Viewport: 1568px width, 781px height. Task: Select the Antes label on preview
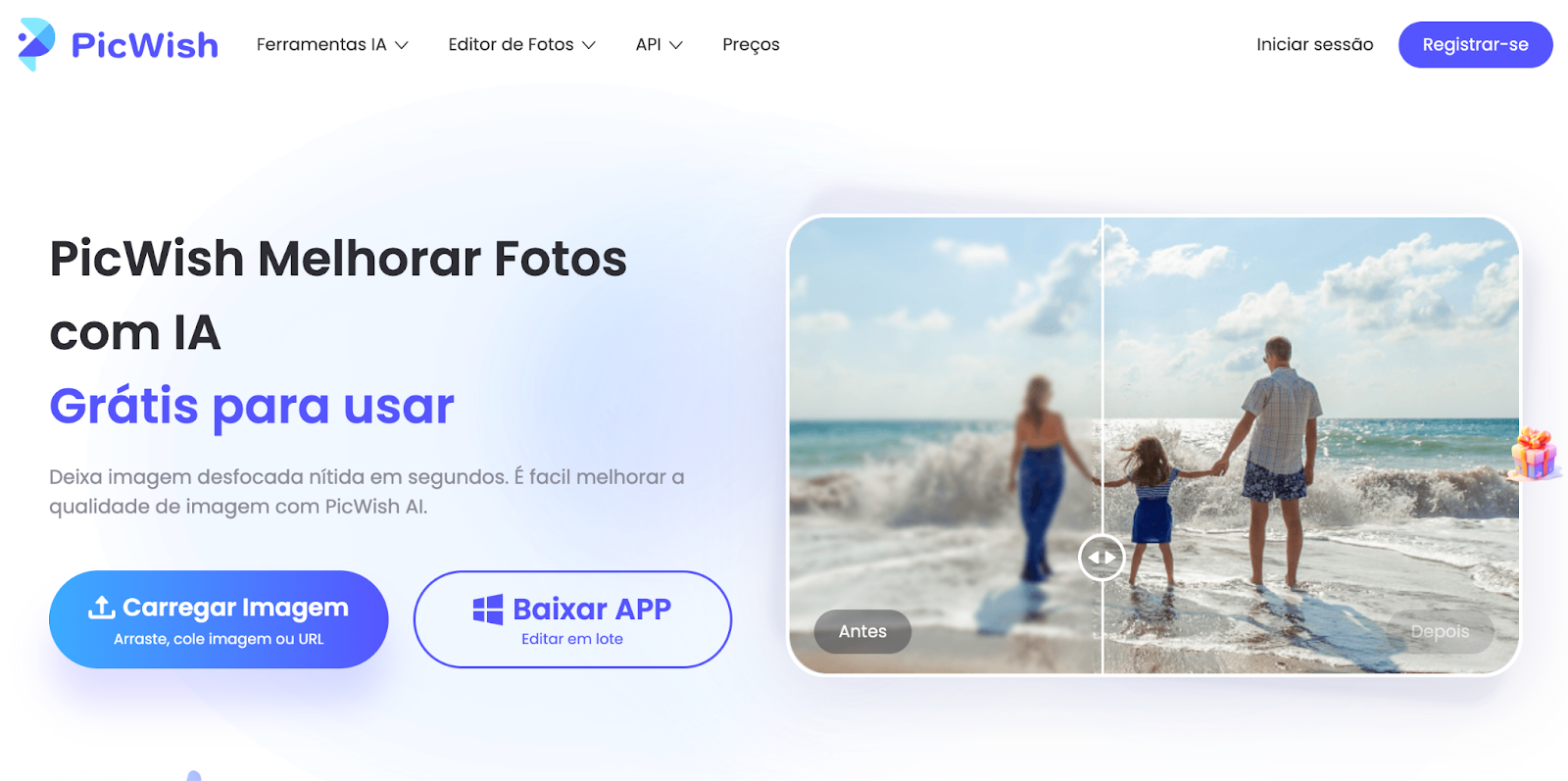(862, 632)
